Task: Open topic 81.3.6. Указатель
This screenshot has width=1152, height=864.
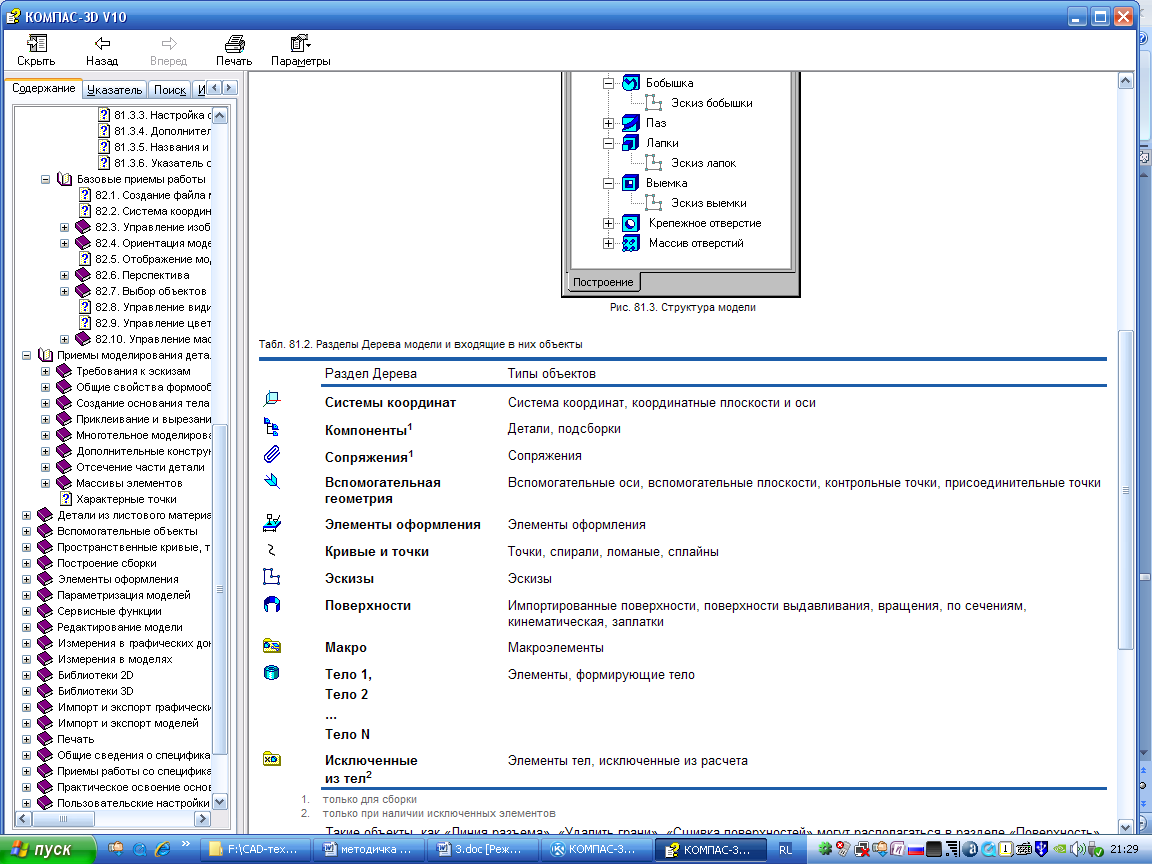Action: 162,163
